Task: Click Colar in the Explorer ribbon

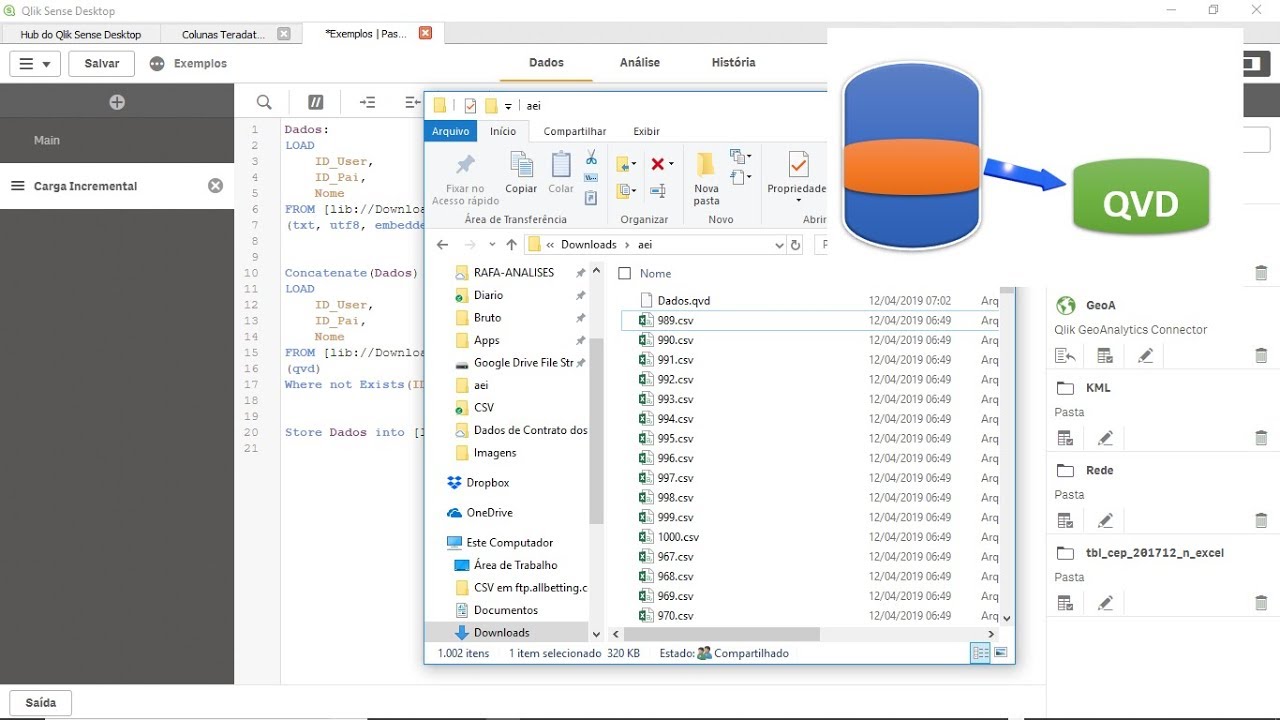Action: pyautogui.click(x=561, y=172)
